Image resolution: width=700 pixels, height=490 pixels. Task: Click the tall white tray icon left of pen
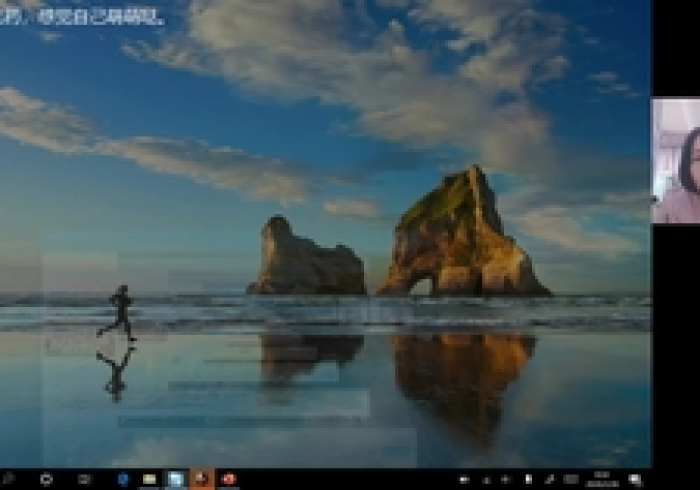pyautogui.click(x=528, y=480)
